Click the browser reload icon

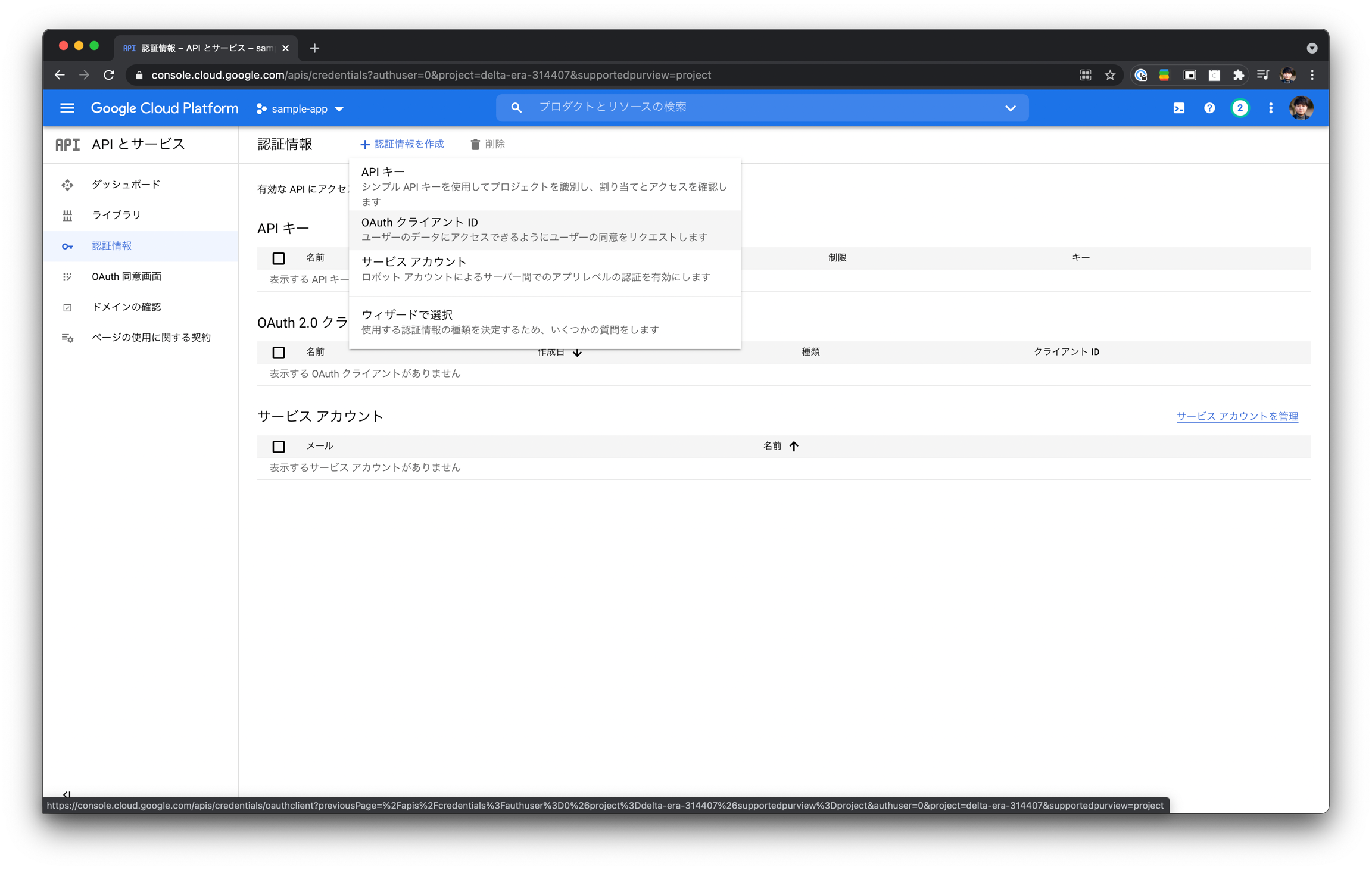[109, 75]
